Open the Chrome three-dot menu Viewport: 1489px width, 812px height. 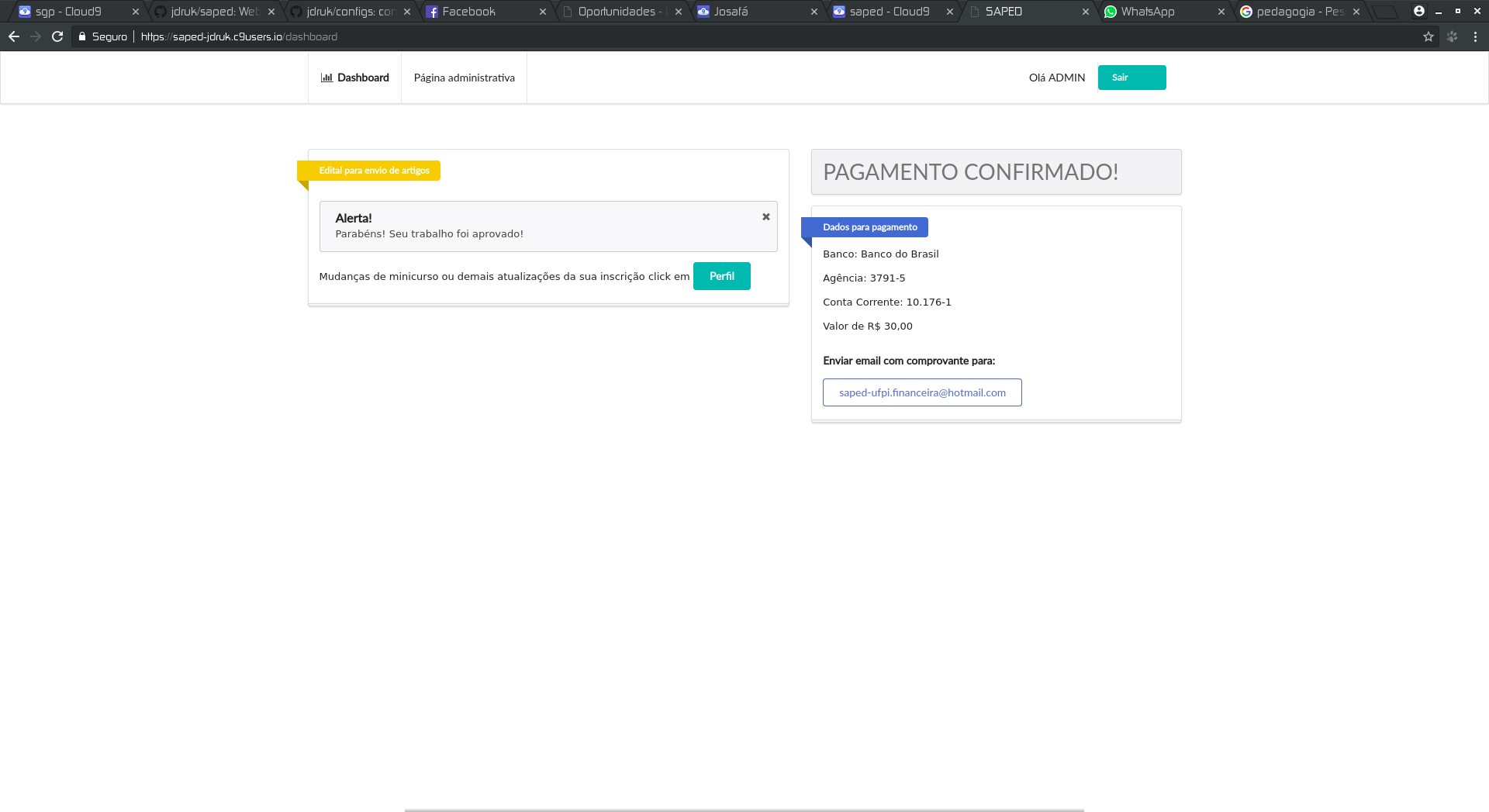coord(1475,36)
